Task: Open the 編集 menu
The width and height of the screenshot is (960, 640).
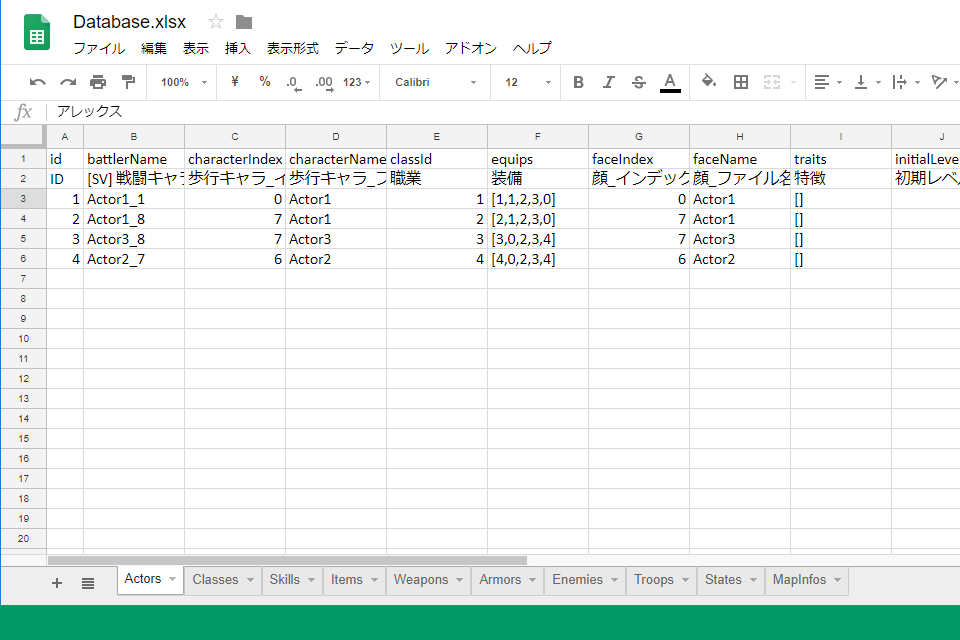Action: click(154, 48)
